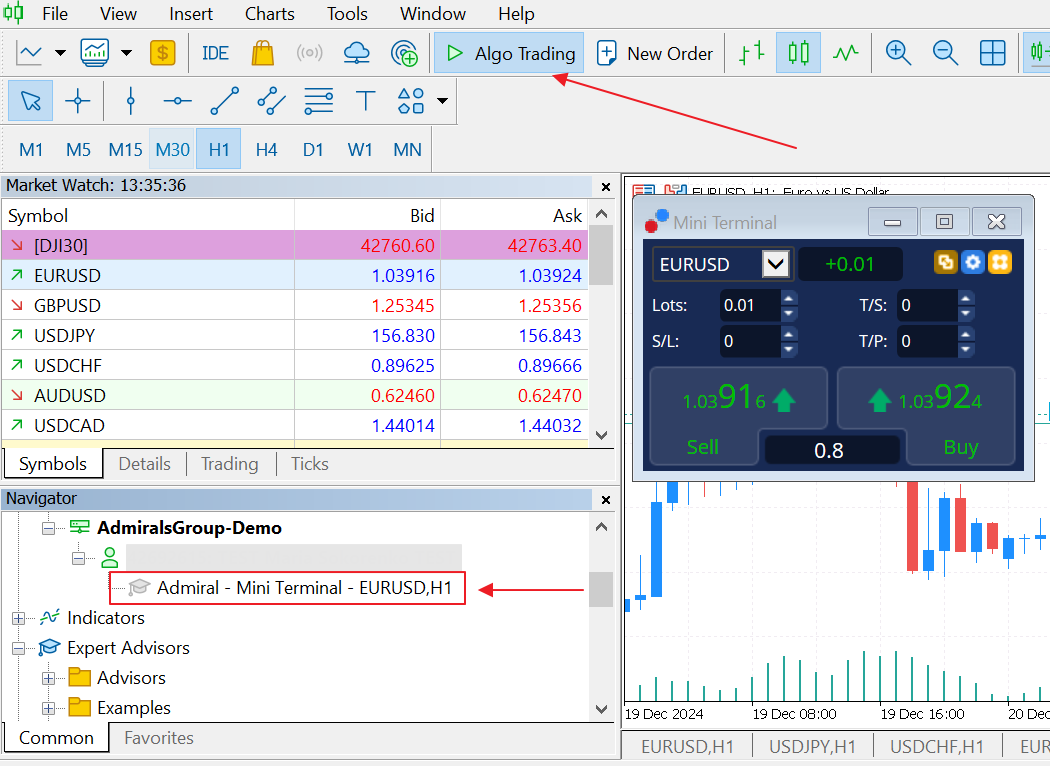The height and width of the screenshot is (766, 1050).
Task: Click the Lots input field
Action: point(750,305)
